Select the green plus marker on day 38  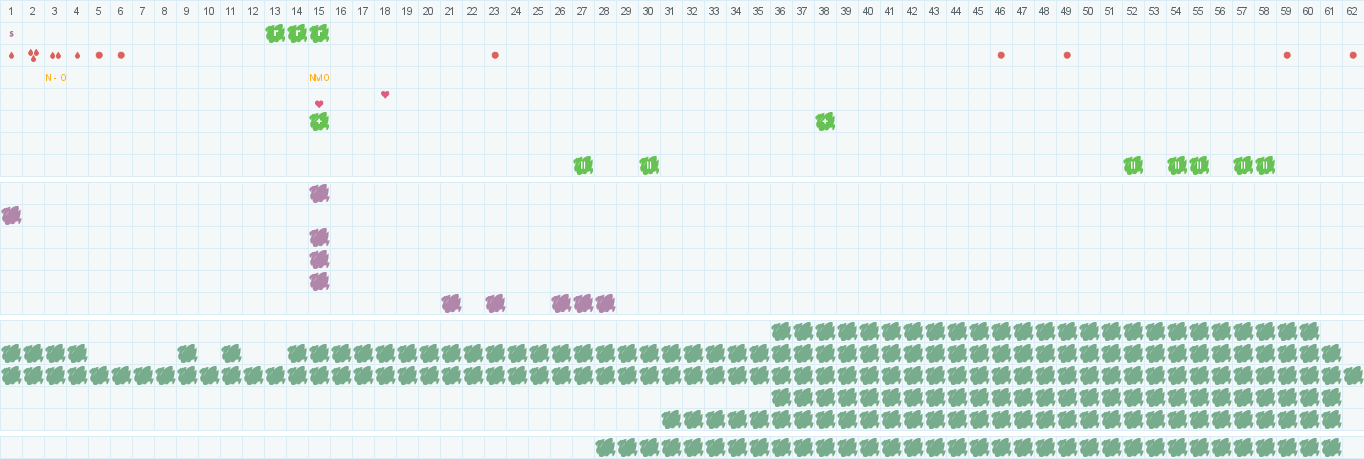[x=825, y=121]
